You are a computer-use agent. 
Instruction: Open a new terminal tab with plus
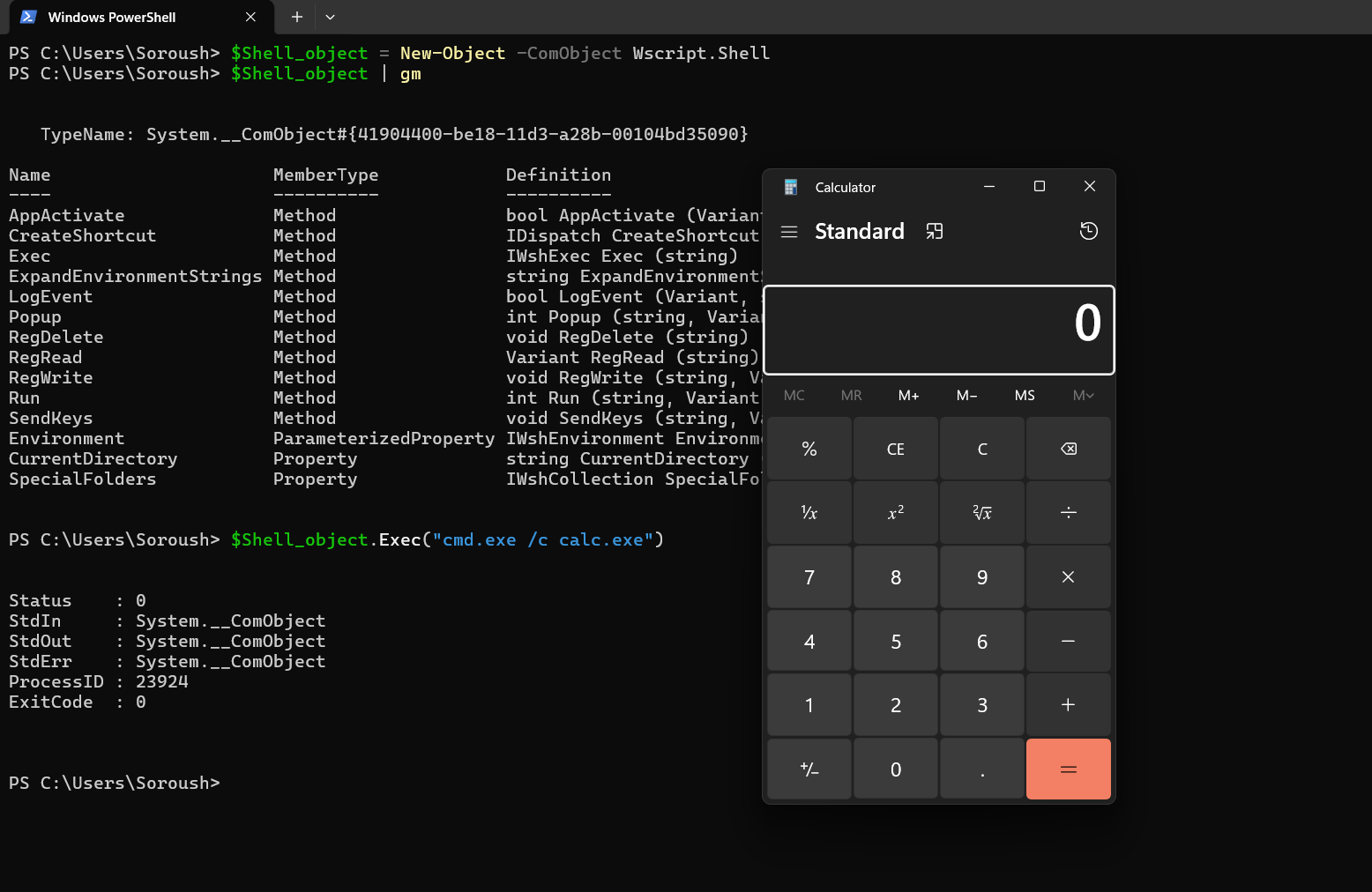click(297, 17)
